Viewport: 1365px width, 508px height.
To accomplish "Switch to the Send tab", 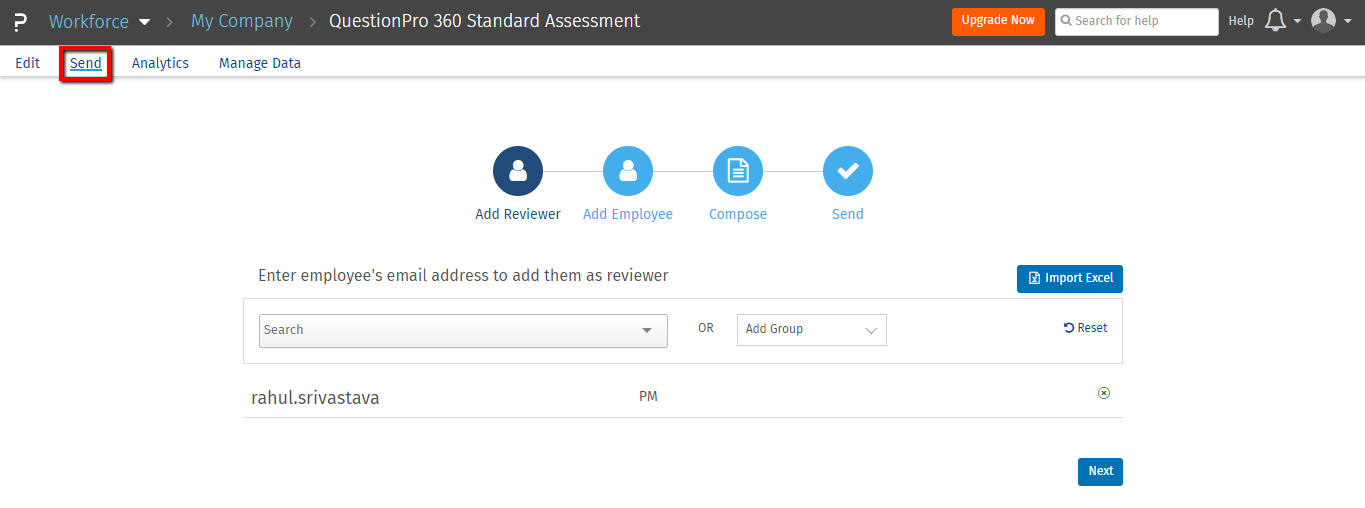I will point(86,63).
